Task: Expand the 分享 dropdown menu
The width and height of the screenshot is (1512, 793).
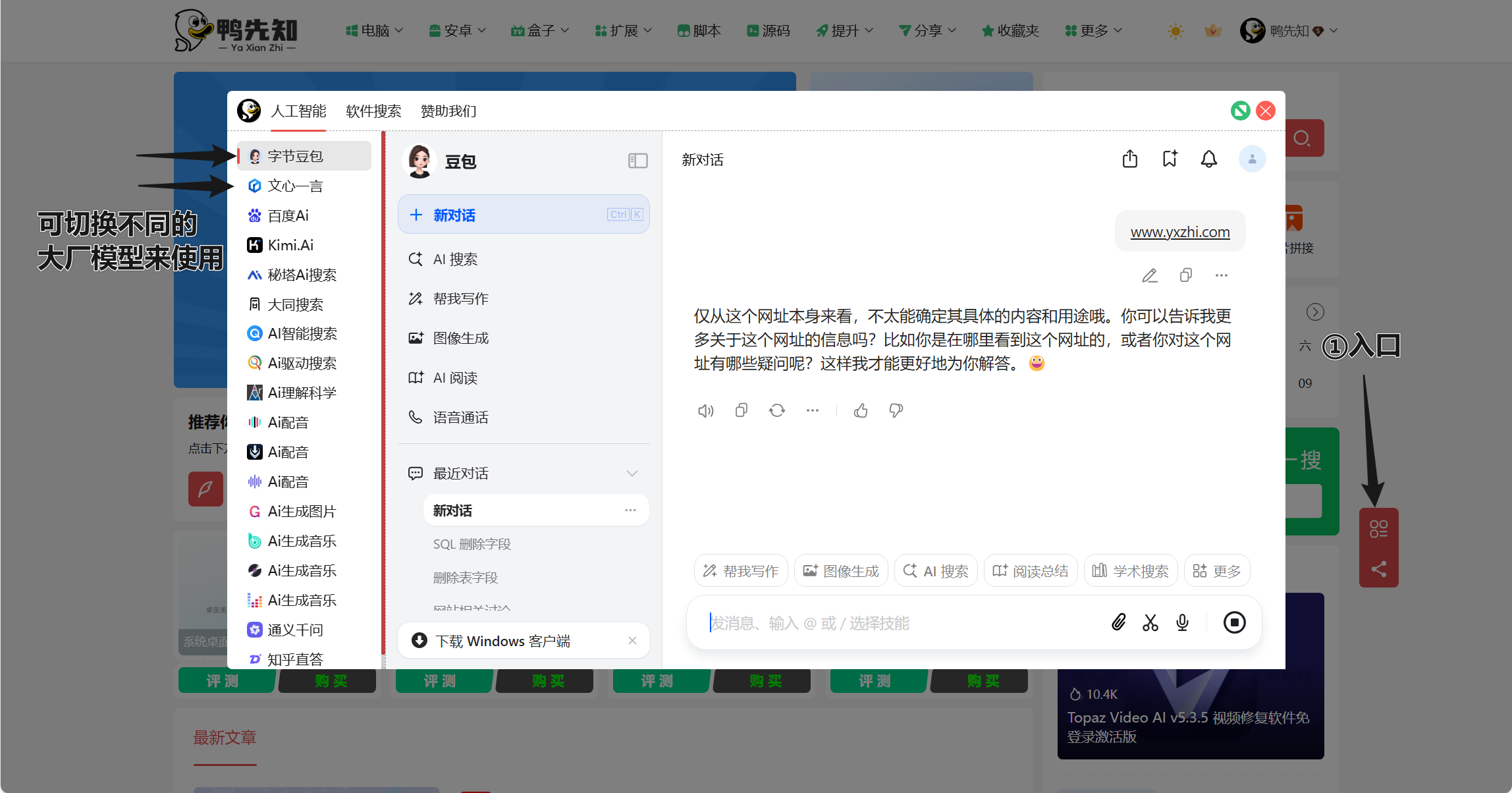Action: click(927, 31)
